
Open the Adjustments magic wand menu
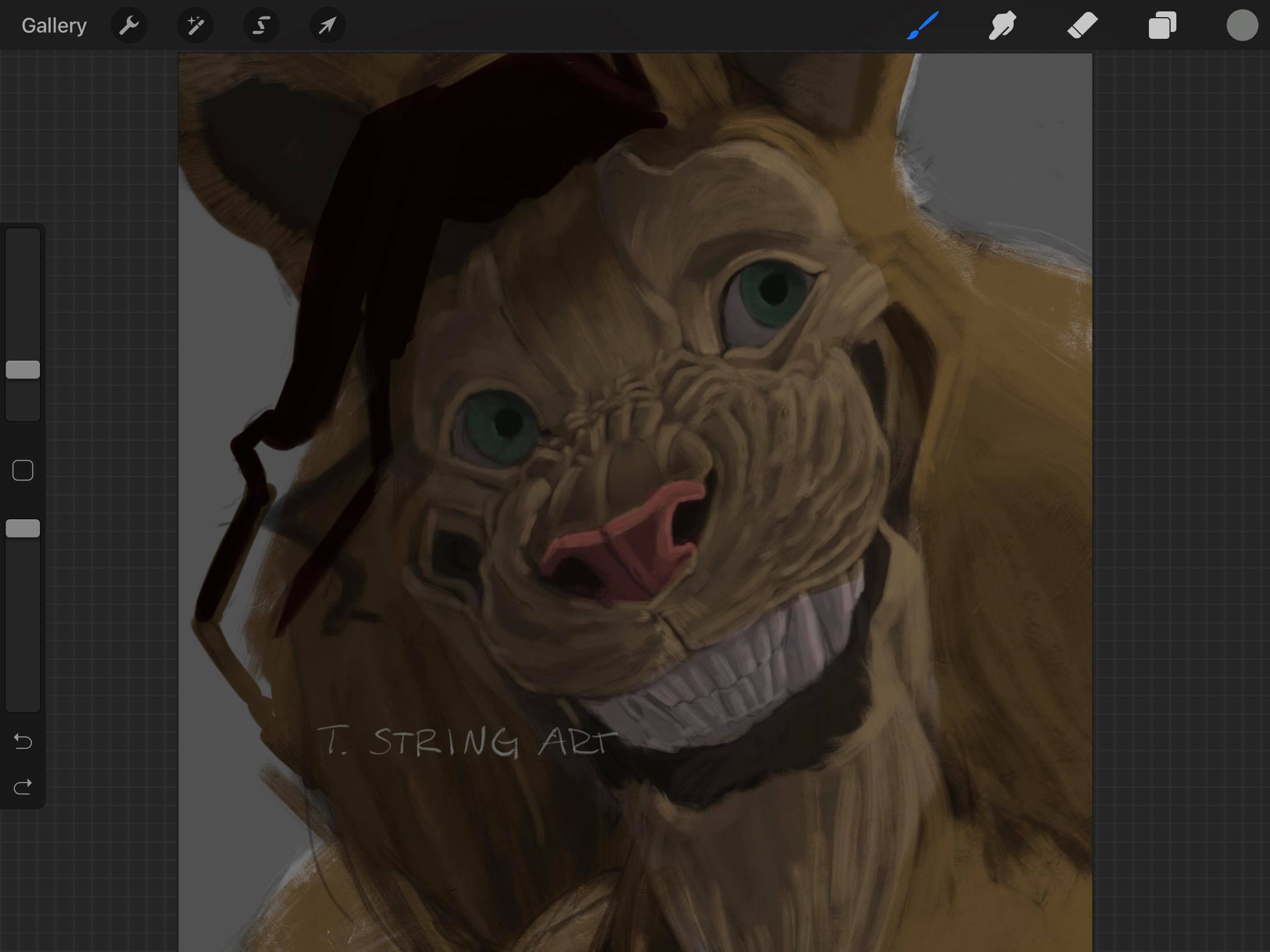click(x=195, y=25)
